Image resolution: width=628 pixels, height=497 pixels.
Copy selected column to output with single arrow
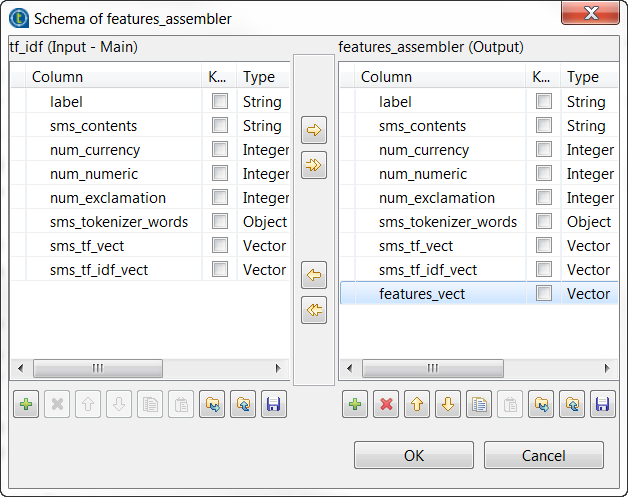[314, 129]
